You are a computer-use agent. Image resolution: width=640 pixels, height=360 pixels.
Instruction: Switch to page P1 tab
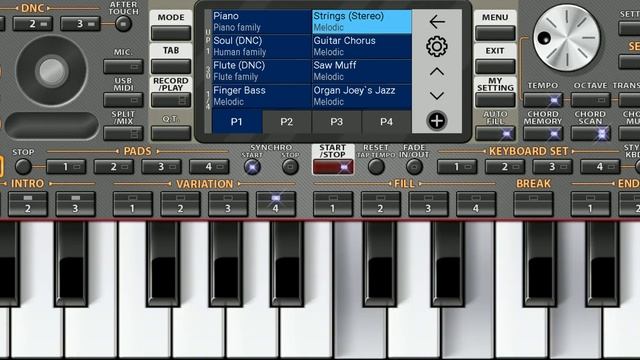tap(237, 122)
